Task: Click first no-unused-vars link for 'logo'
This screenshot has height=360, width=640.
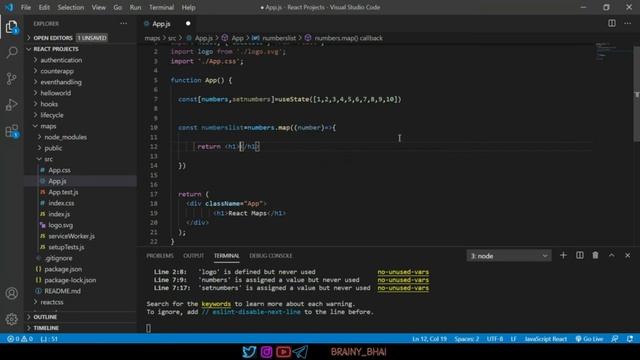Action: point(403,272)
